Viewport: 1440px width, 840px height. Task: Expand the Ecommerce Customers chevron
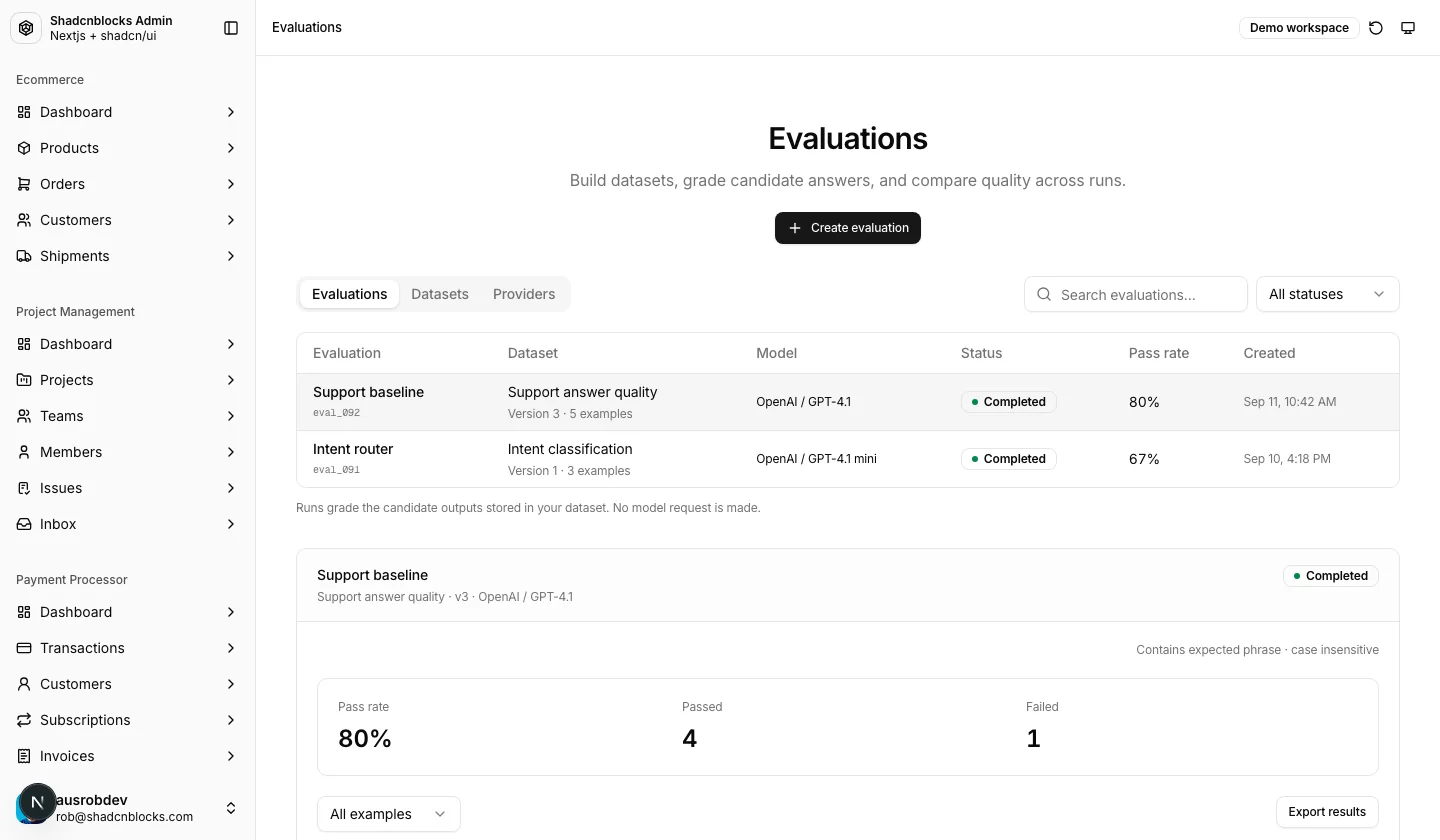coord(231,220)
